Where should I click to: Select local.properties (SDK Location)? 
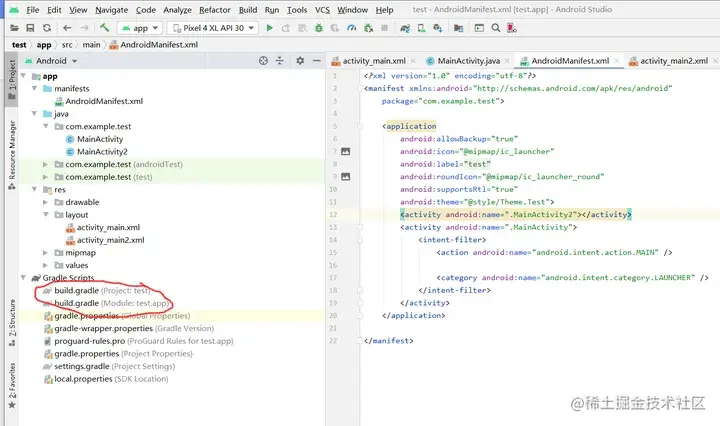click(106, 379)
